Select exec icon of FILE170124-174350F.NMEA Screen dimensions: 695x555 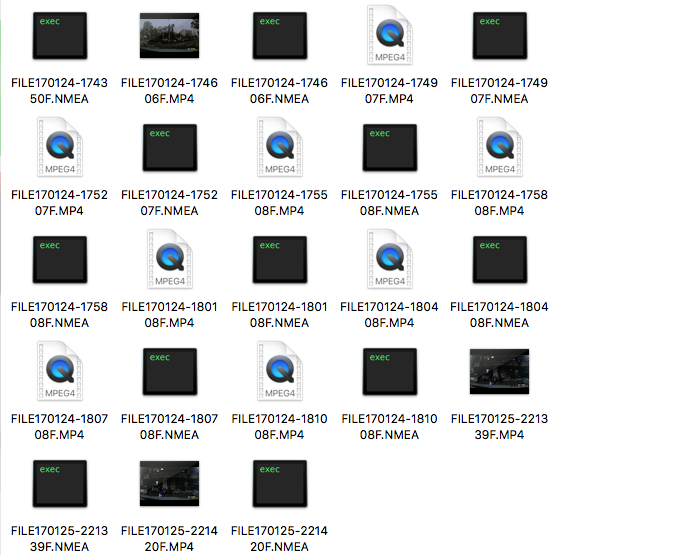point(60,35)
